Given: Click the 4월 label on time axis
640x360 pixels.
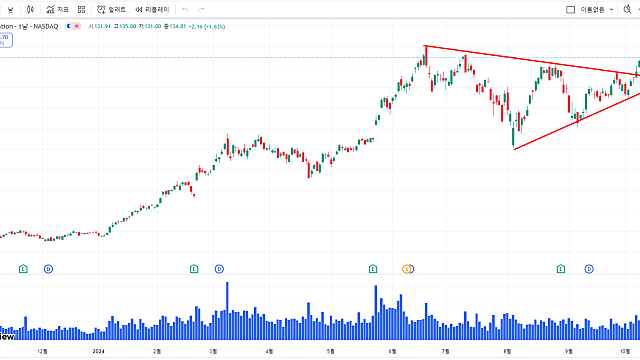Looking at the screenshot, I should pyautogui.click(x=269, y=351).
